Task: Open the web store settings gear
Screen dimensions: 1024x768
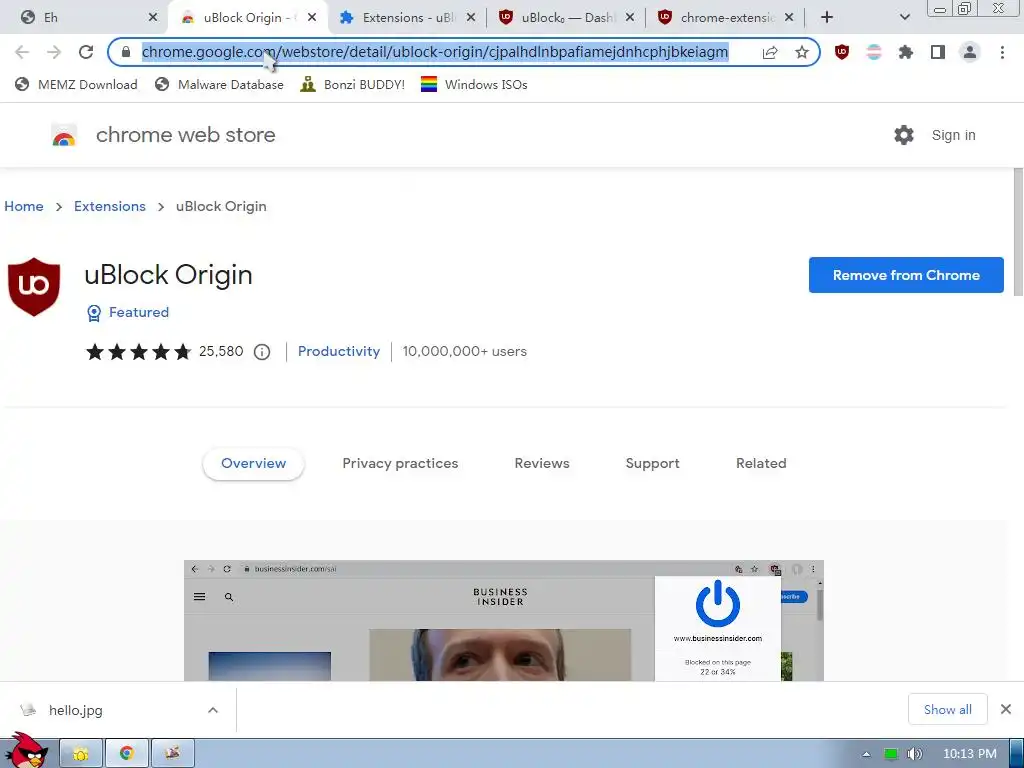Action: [904, 135]
